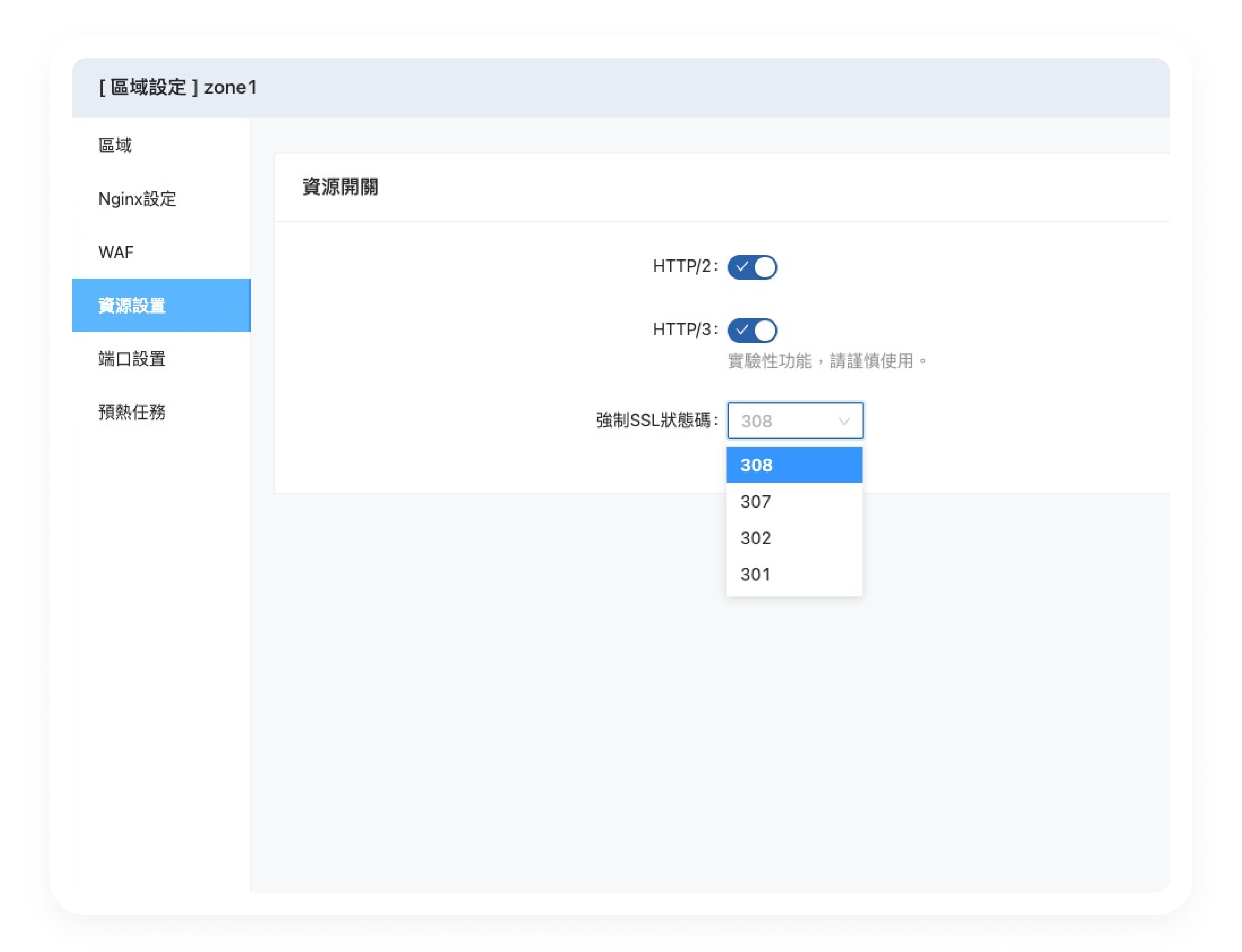Open the 區域 sidebar section
The image size is (1242, 952).
pos(115,146)
